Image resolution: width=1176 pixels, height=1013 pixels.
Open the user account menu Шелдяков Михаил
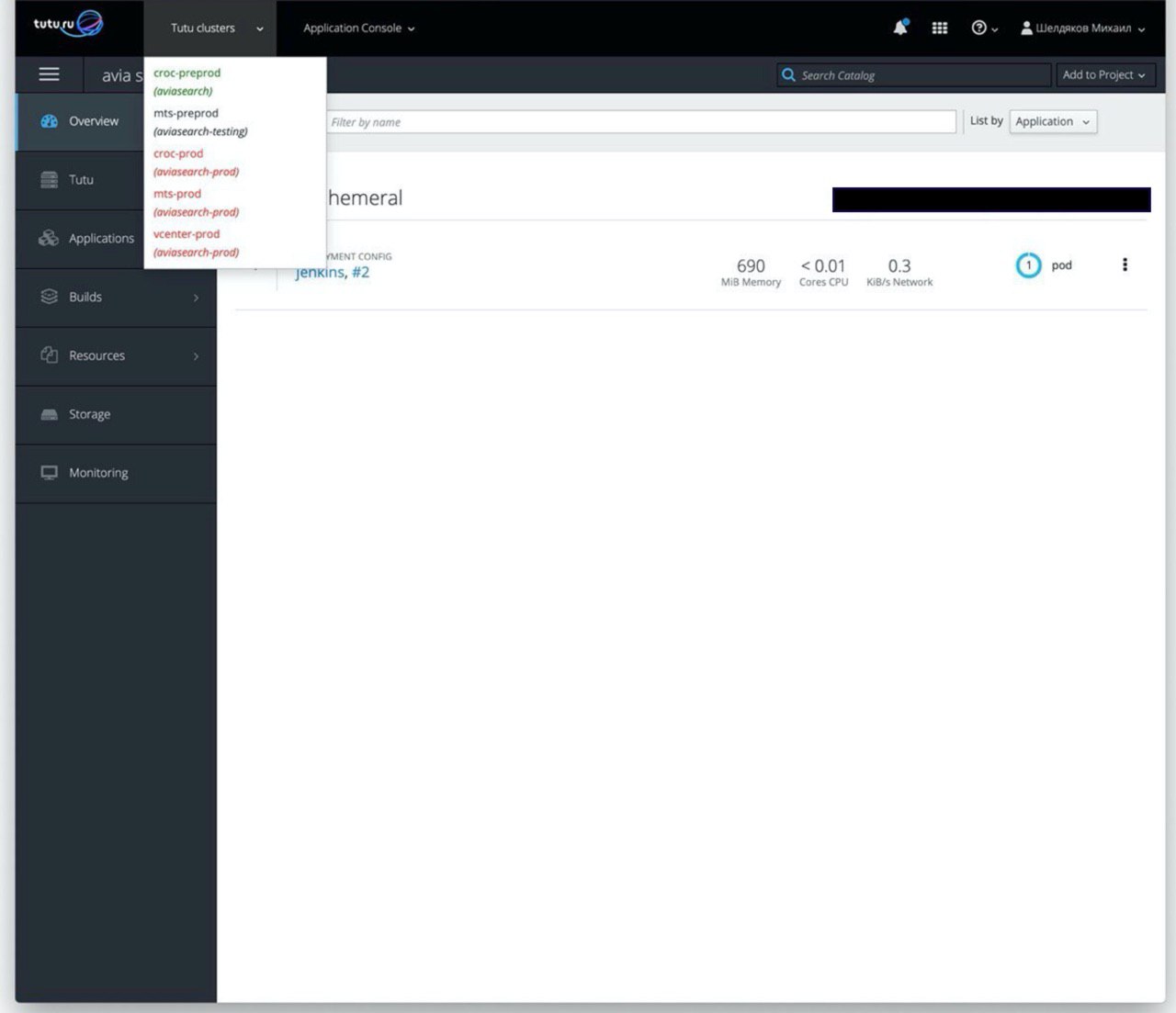1083,28
